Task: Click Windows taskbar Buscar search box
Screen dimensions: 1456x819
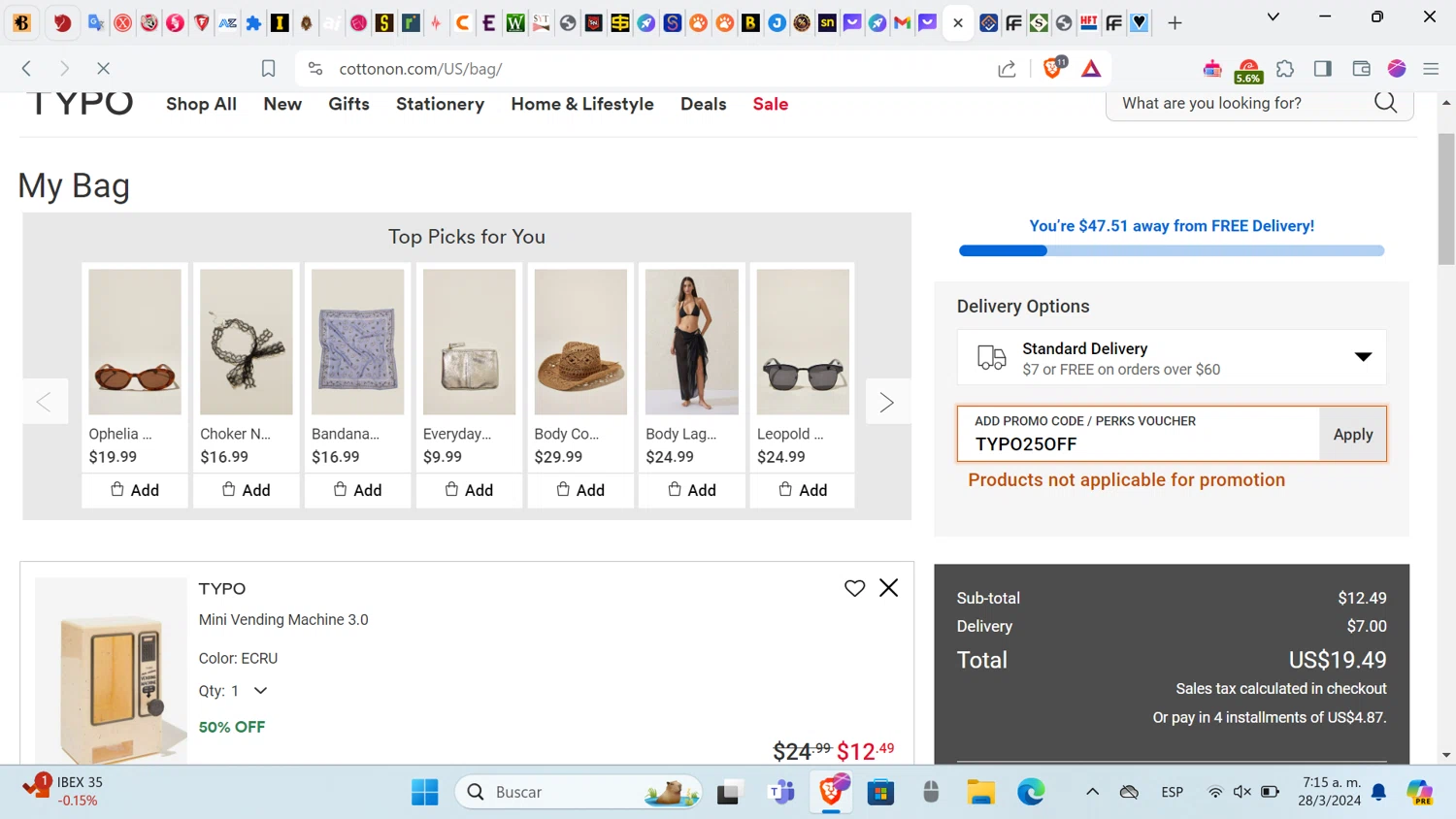Action: [579, 792]
